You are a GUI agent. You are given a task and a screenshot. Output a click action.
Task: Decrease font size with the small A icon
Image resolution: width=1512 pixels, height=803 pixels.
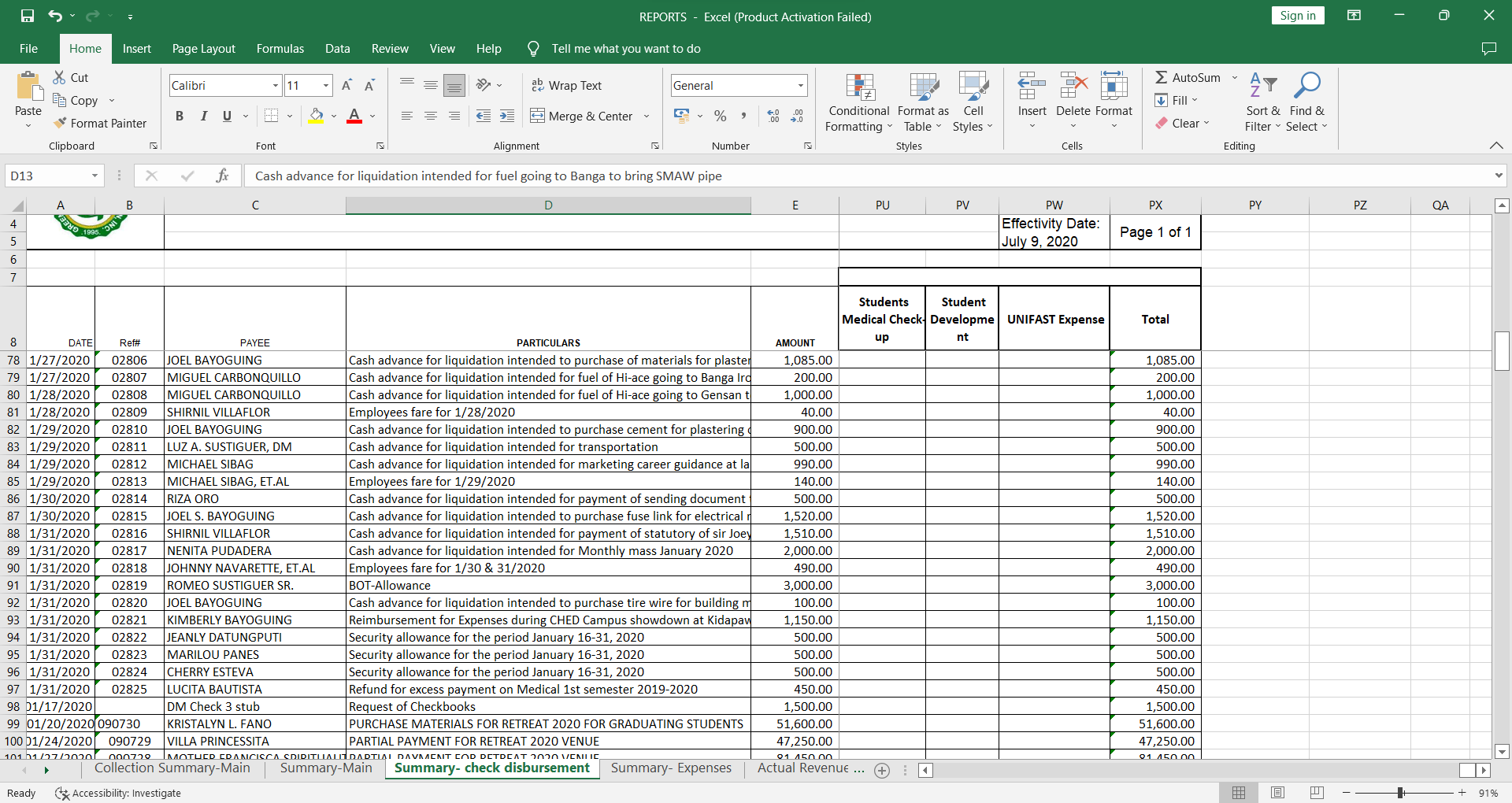tap(369, 85)
